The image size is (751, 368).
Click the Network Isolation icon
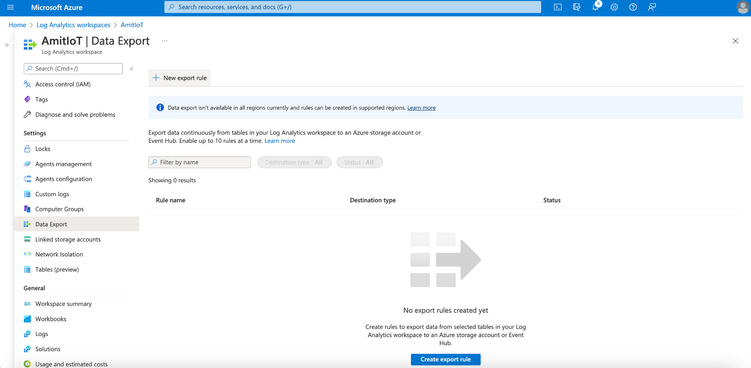(x=27, y=254)
